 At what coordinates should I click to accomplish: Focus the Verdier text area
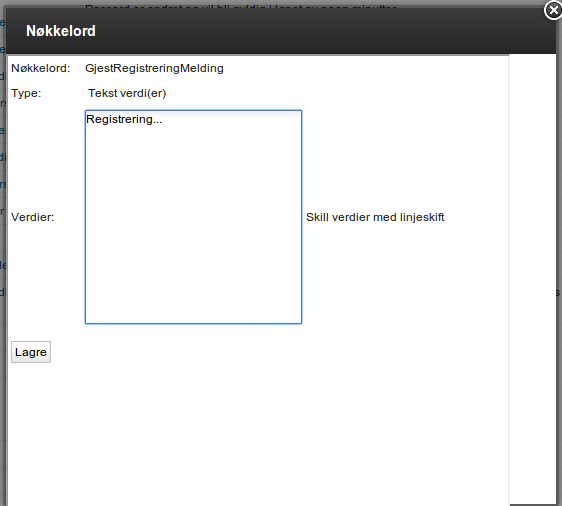pos(194,217)
